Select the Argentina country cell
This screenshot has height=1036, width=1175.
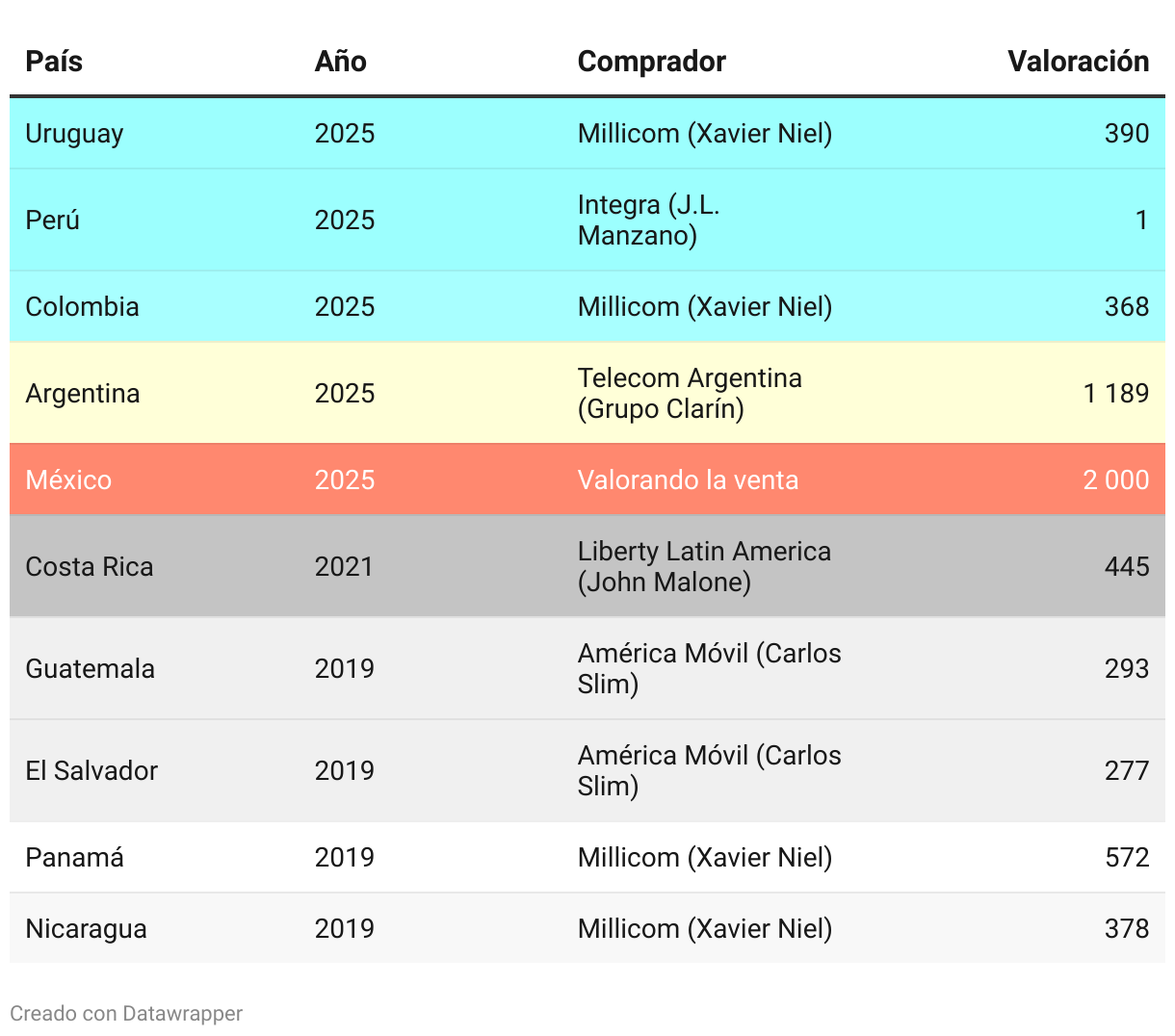pyautogui.click(x=83, y=394)
